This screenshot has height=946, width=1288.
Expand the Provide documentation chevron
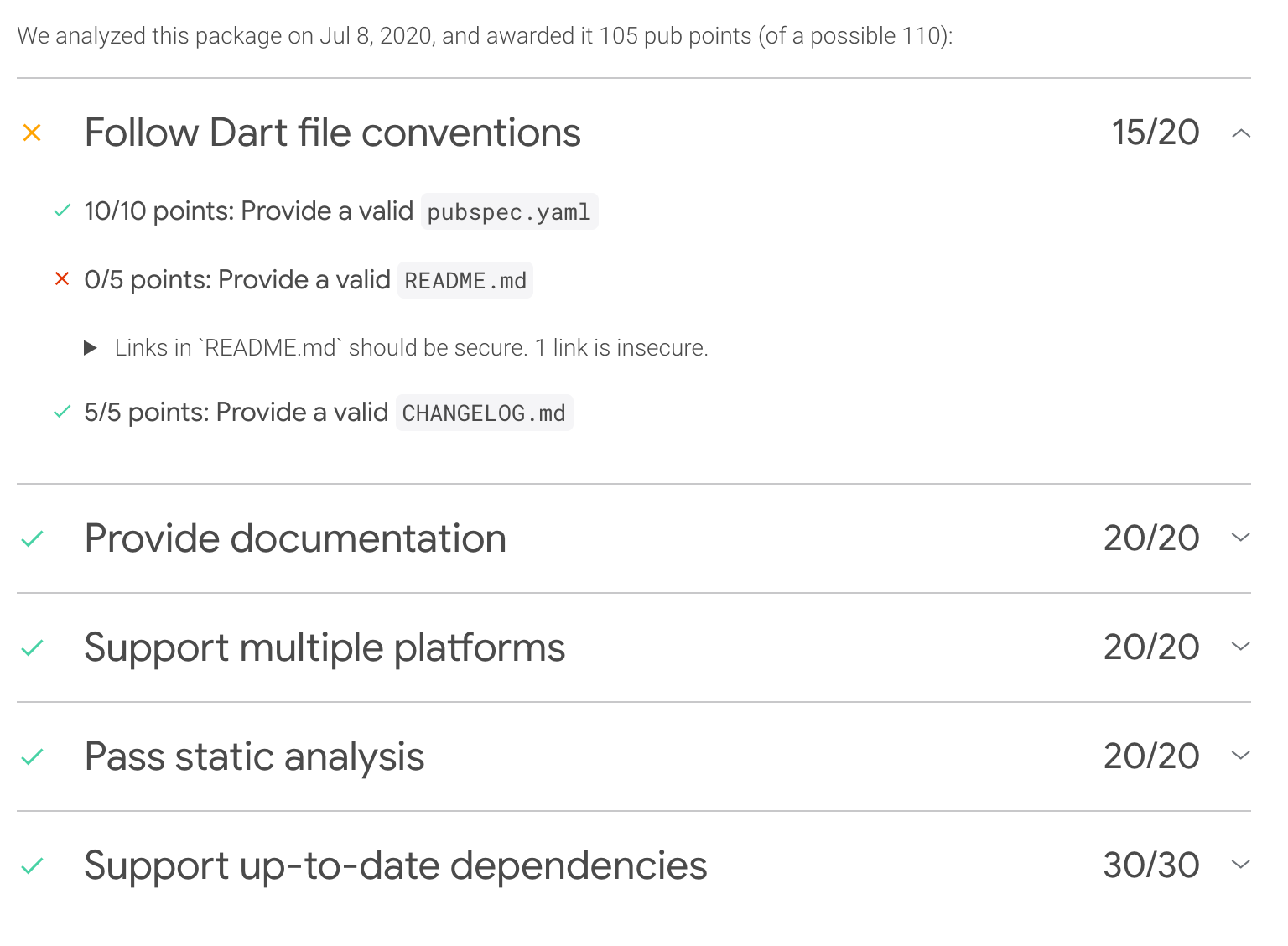click(x=1241, y=538)
